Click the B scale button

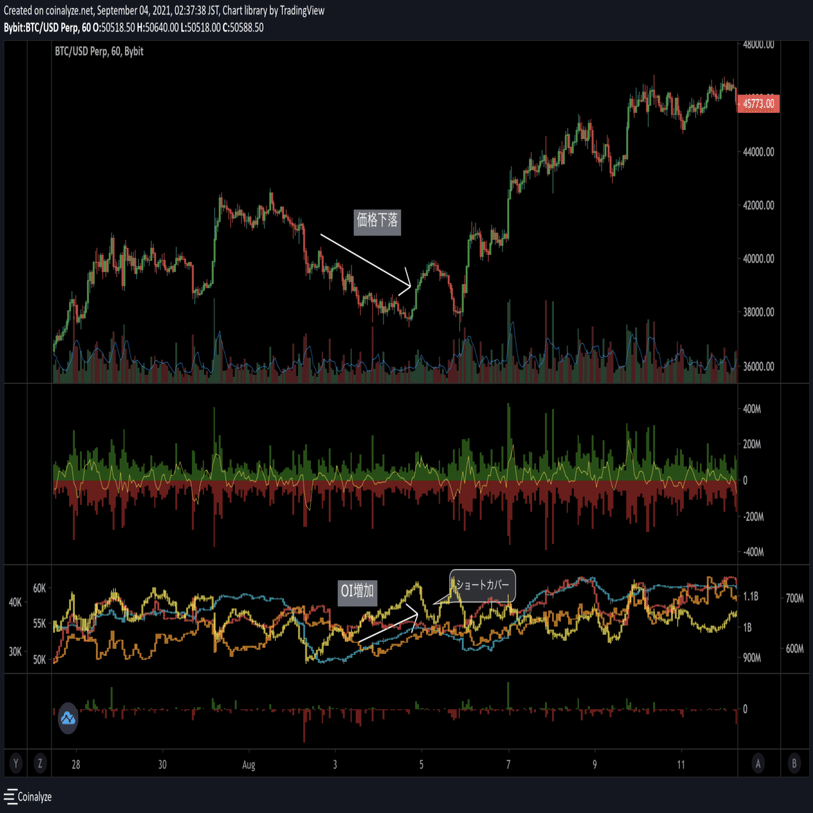coord(794,763)
